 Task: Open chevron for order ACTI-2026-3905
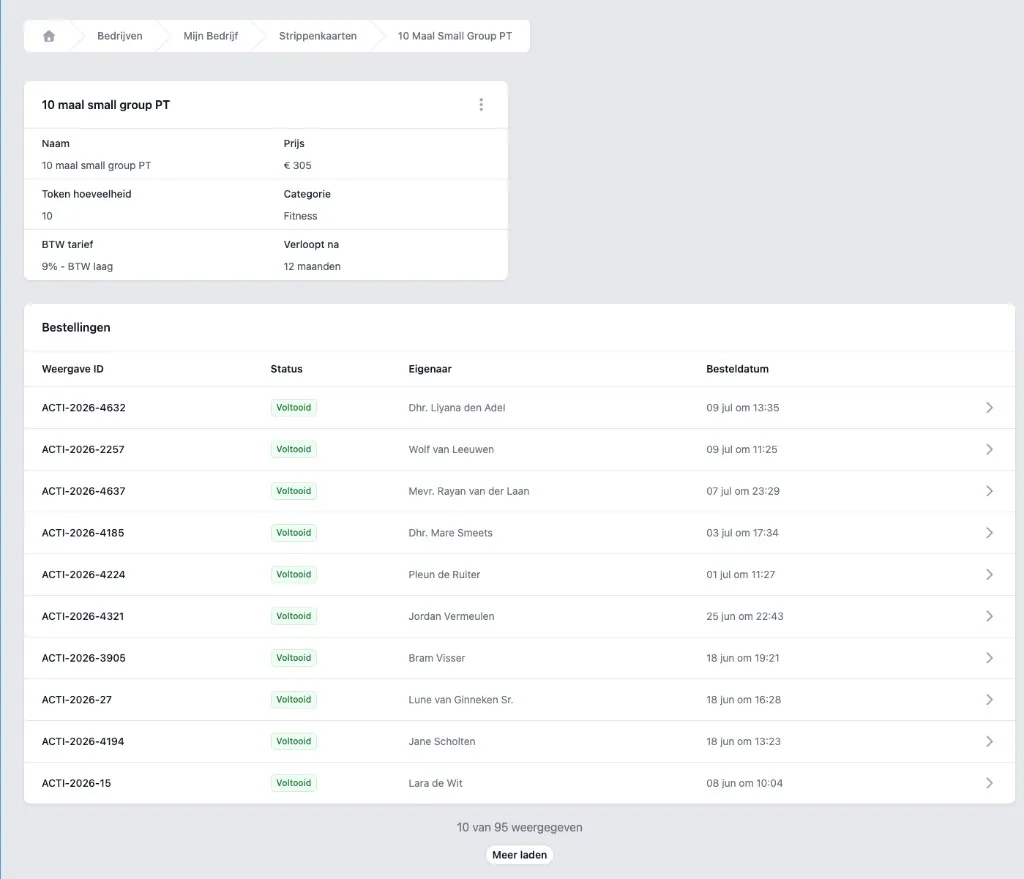989,658
